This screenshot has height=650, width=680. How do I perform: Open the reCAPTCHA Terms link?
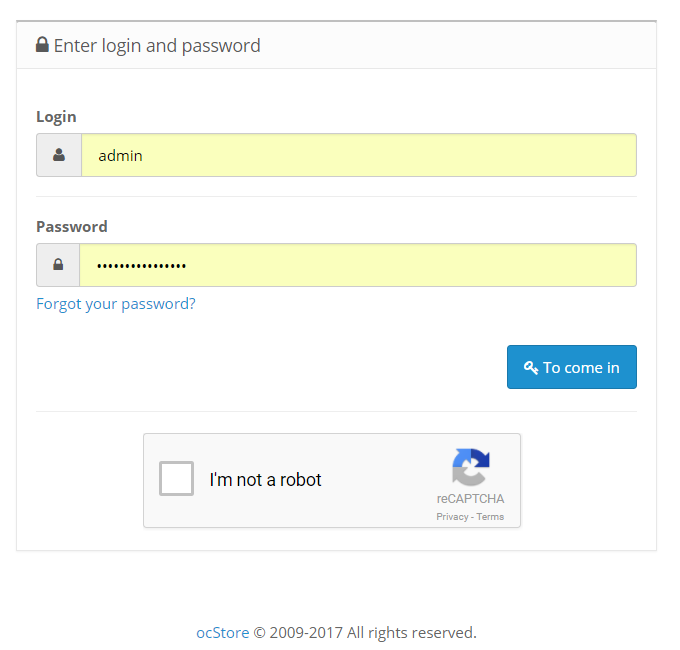[x=490, y=517]
